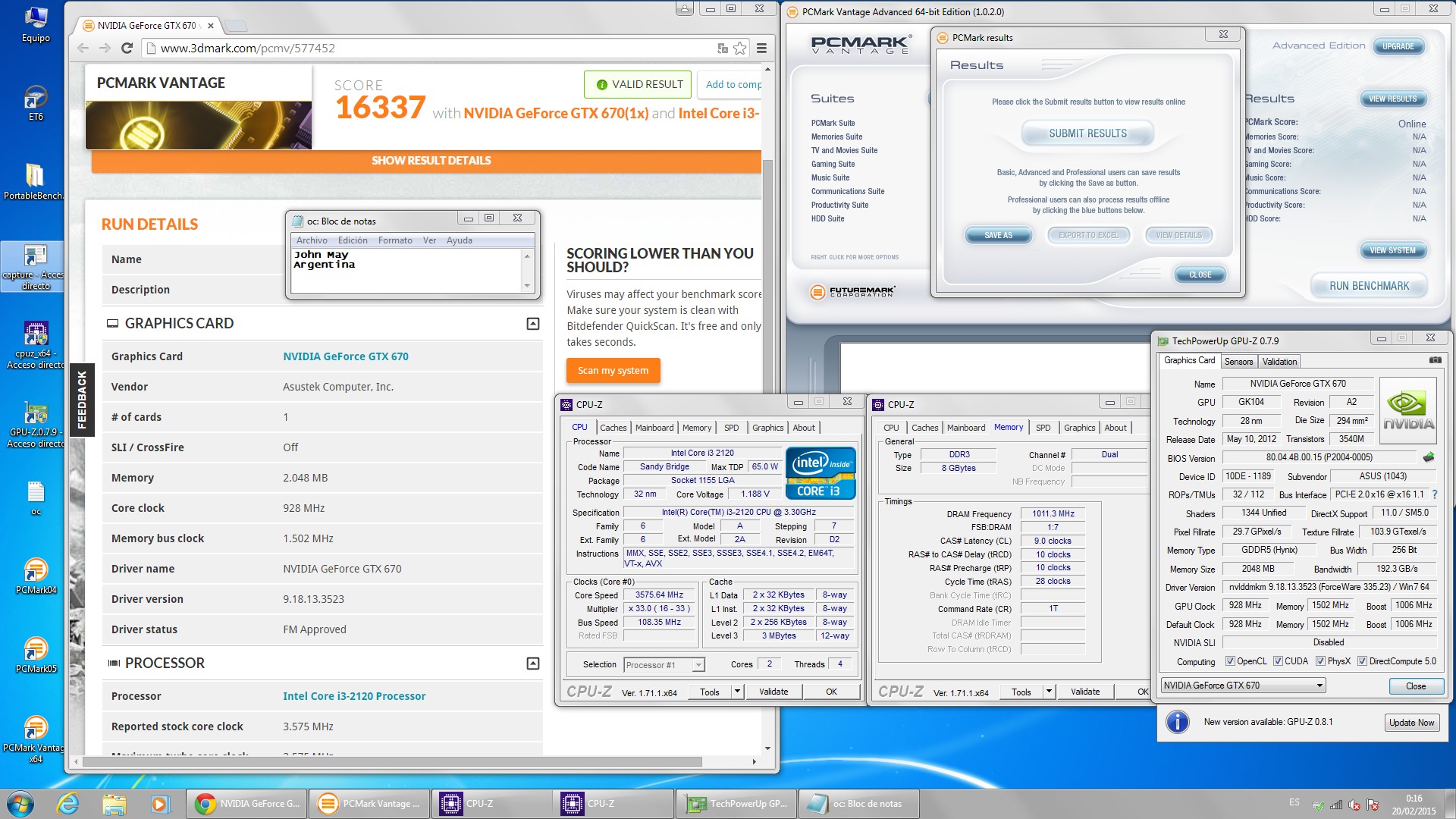
Task: Click the Scan my system button
Action: [613, 371]
